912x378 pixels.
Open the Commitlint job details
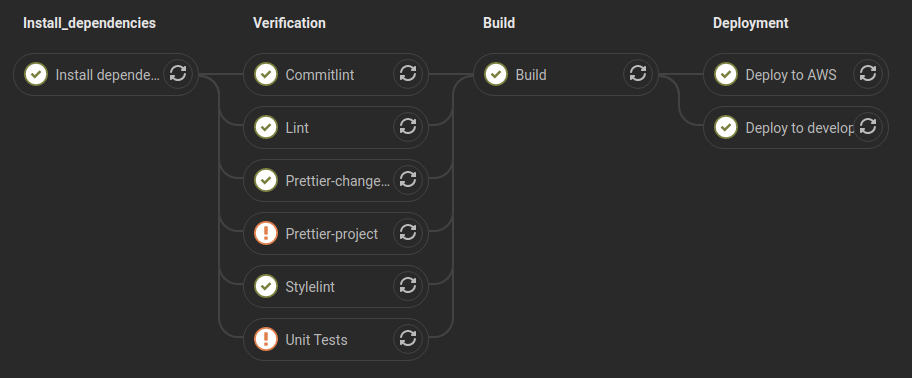[x=320, y=74]
